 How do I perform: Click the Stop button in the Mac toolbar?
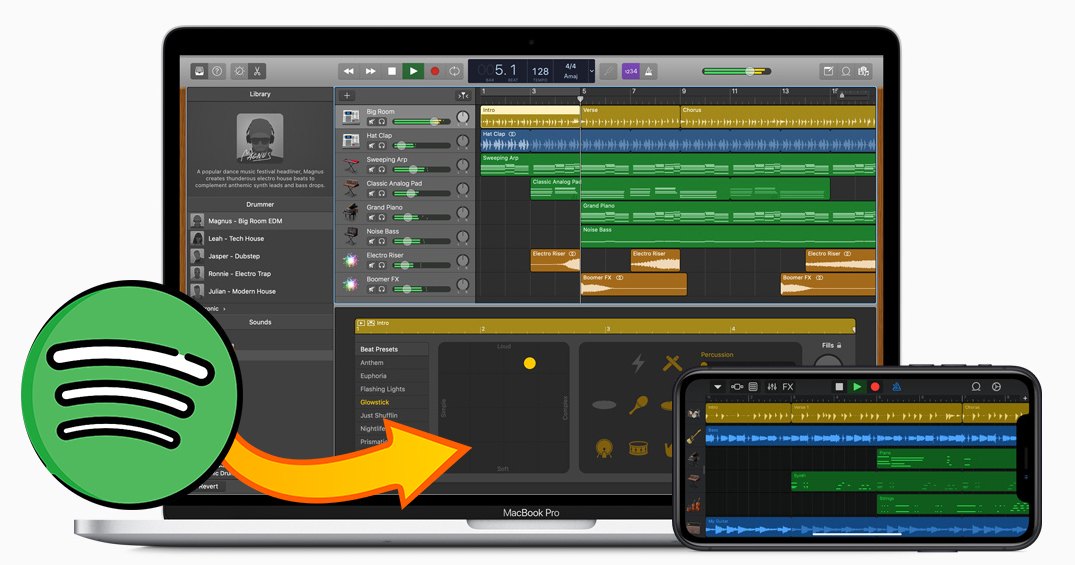[391, 71]
